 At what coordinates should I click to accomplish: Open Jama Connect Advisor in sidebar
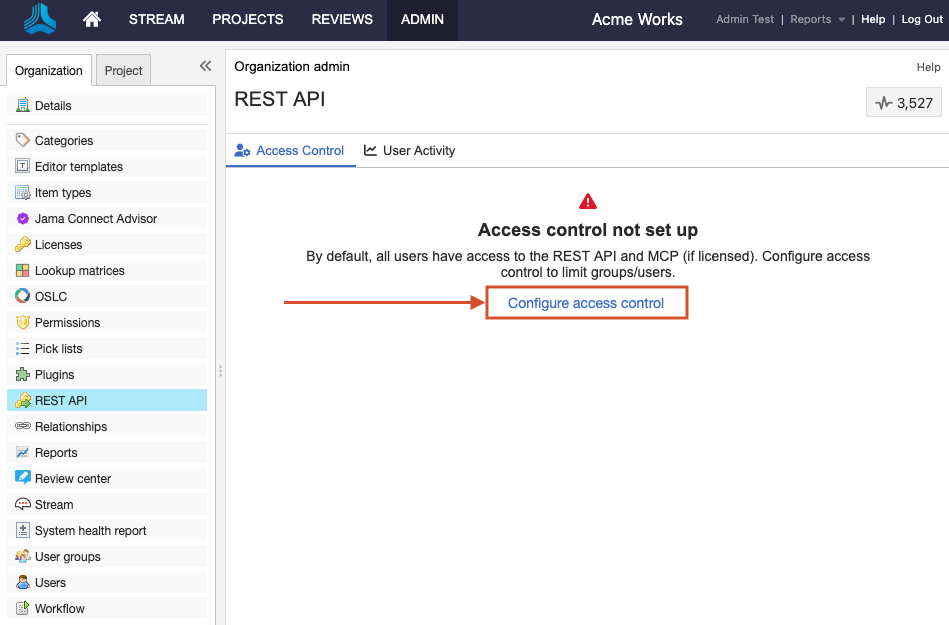tap(107, 218)
